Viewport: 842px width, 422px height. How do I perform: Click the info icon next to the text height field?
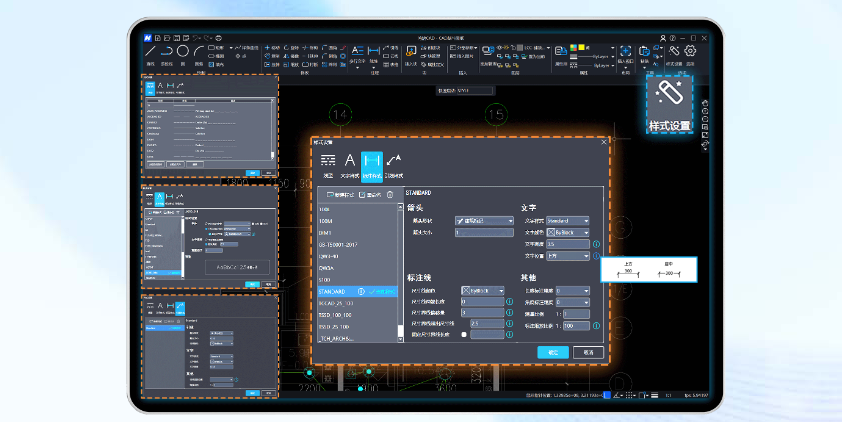coord(596,244)
